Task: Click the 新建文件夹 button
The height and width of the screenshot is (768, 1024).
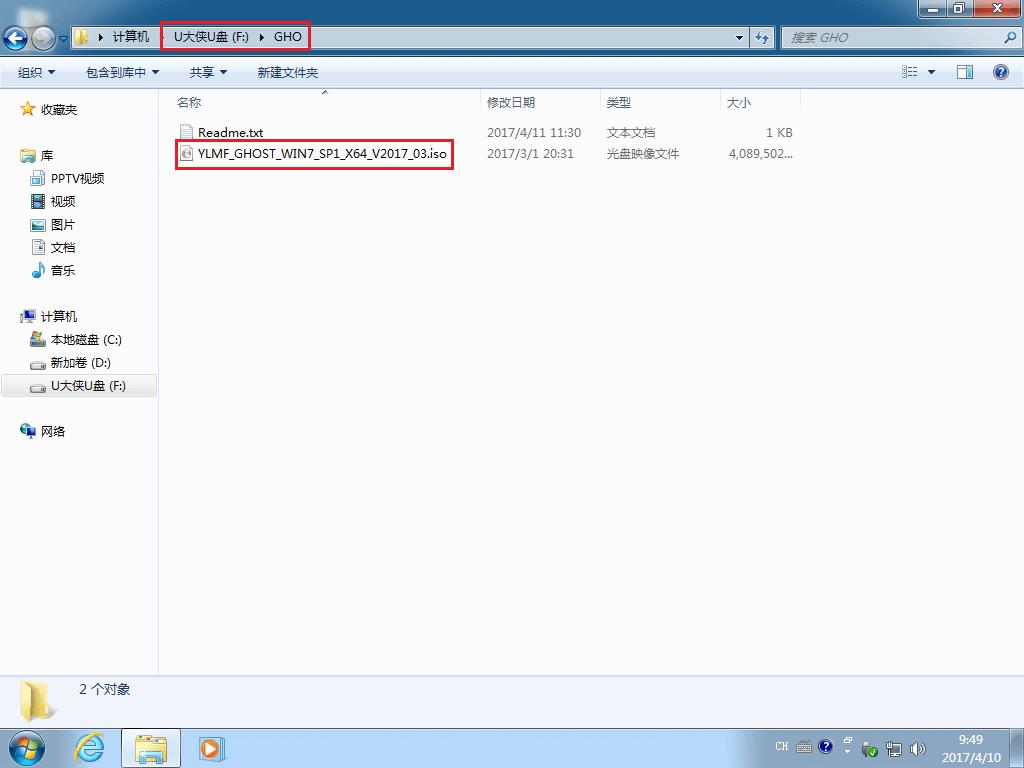Action: click(x=287, y=71)
